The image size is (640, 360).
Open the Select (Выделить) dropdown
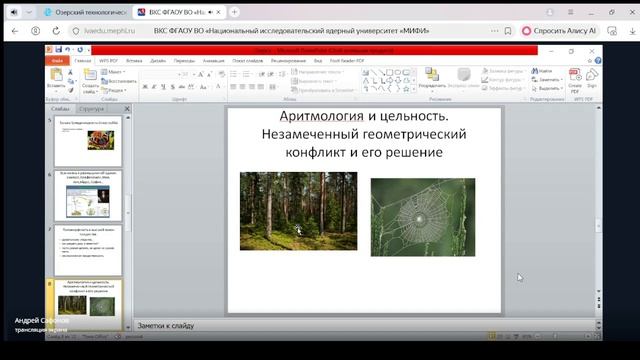coord(547,89)
